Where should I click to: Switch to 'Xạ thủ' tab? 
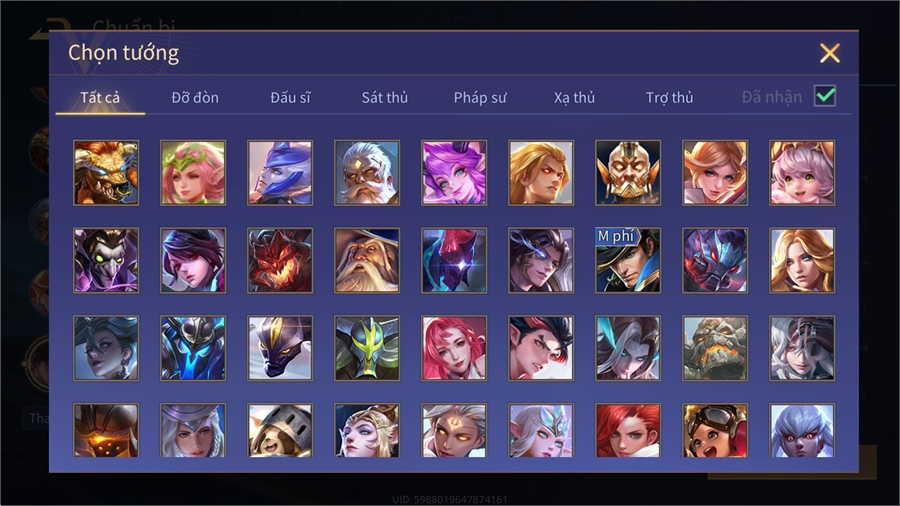[574, 98]
